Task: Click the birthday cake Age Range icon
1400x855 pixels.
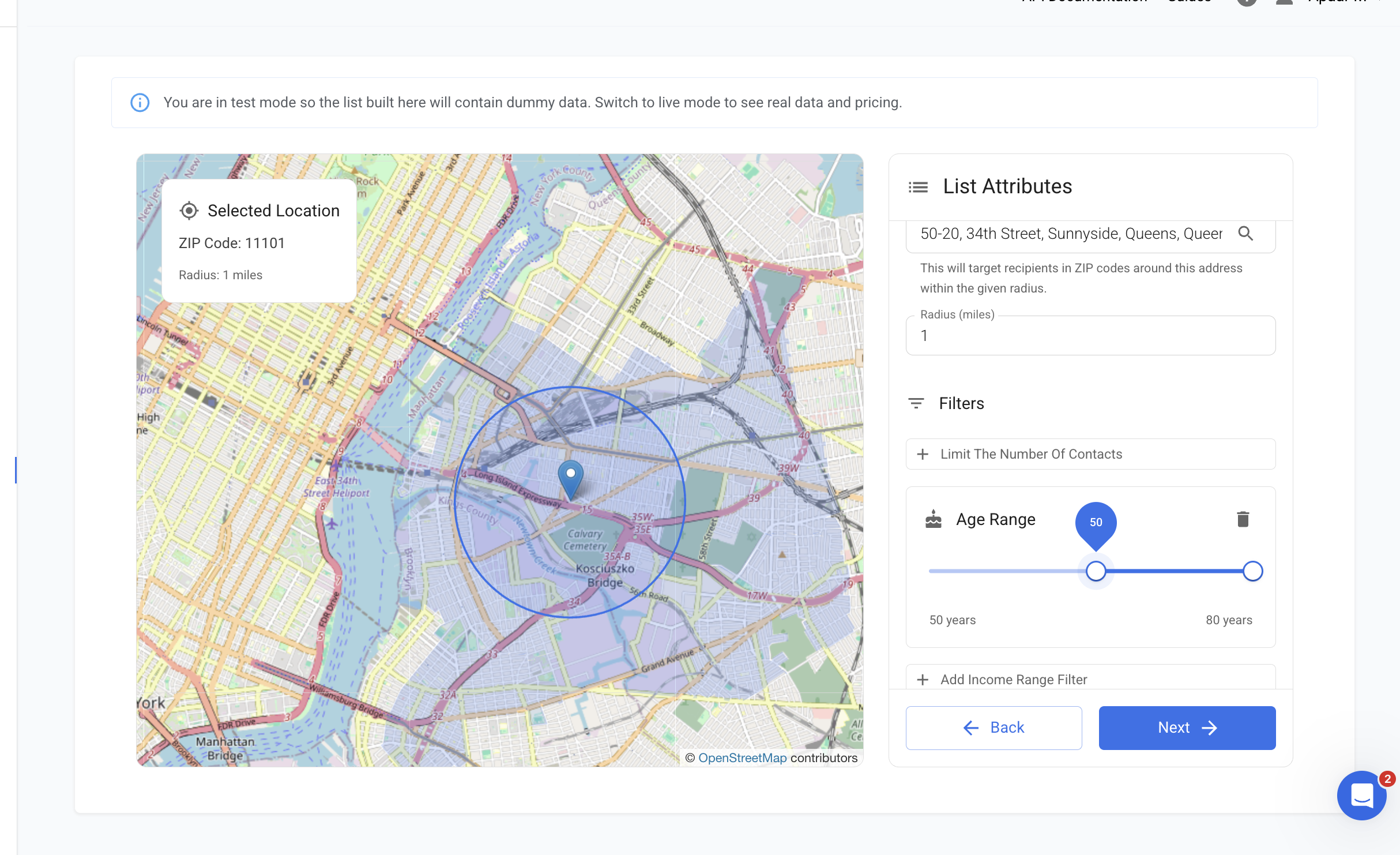Action: [x=934, y=519]
